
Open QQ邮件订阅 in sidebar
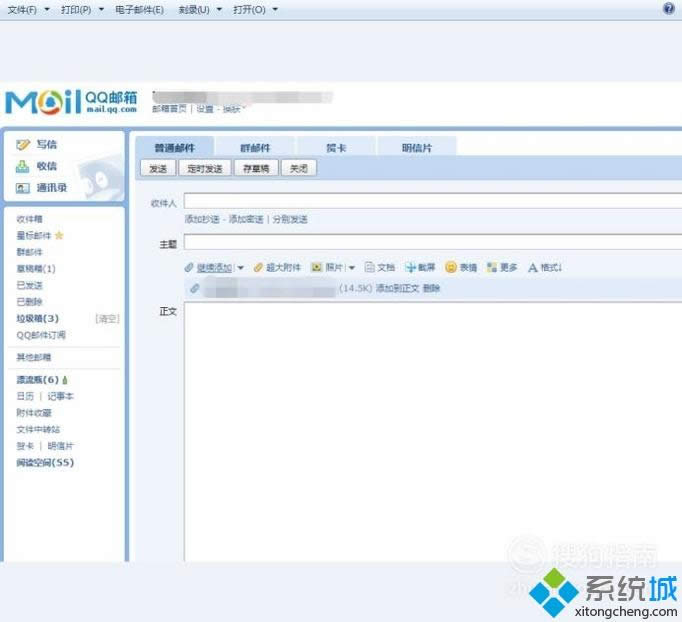(41, 335)
